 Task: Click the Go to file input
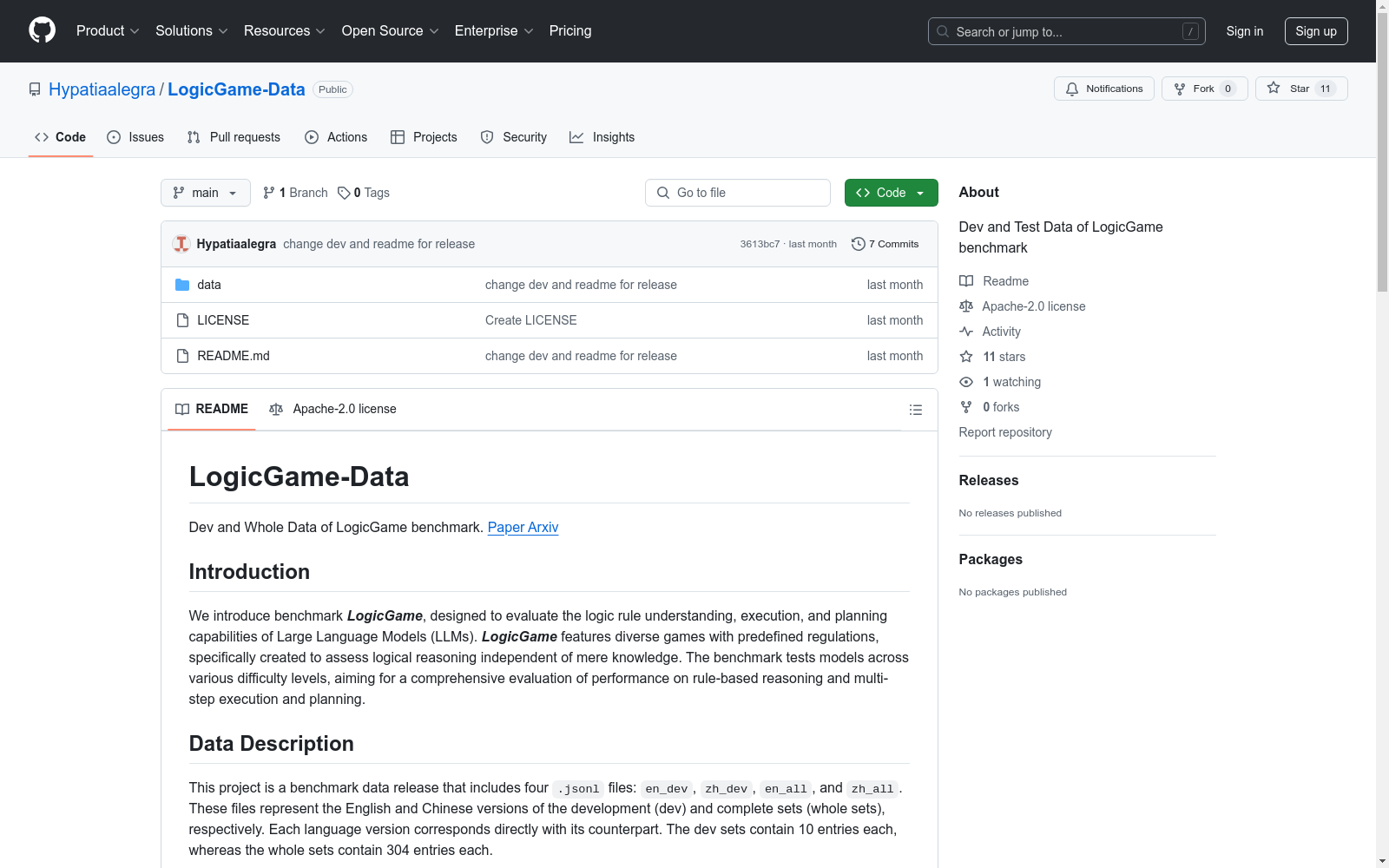coord(738,193)
